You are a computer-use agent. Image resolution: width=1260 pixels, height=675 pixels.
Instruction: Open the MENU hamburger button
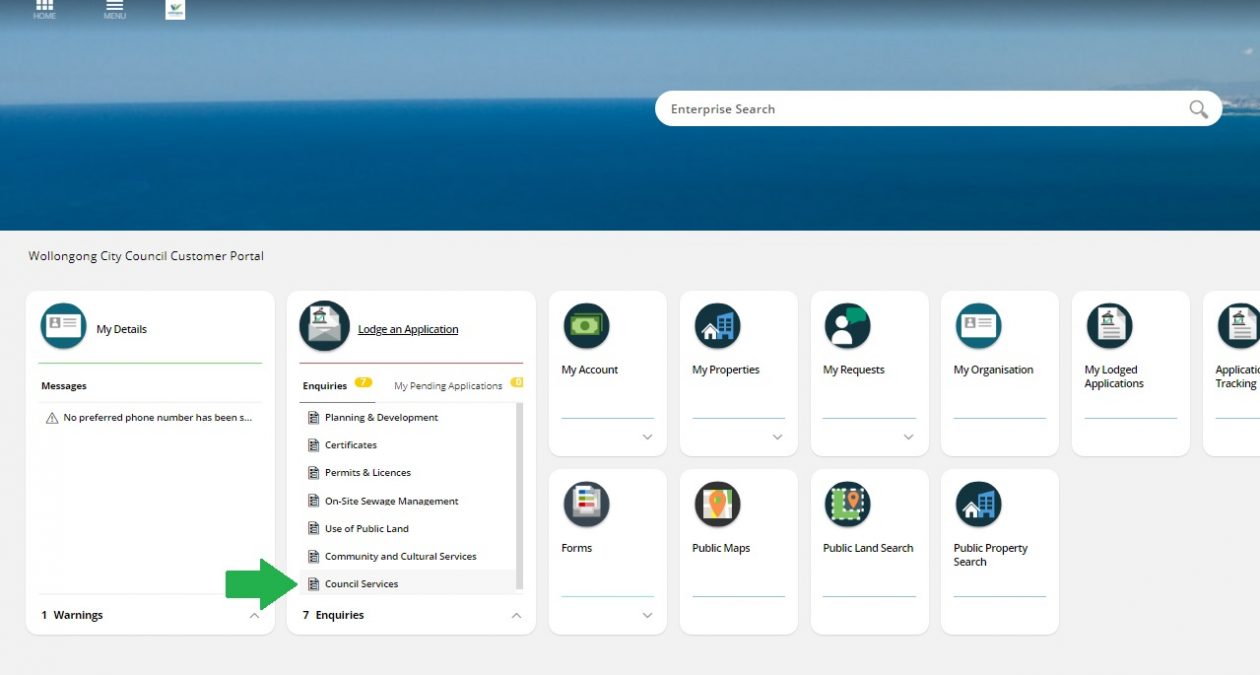[x=115, y=7]
